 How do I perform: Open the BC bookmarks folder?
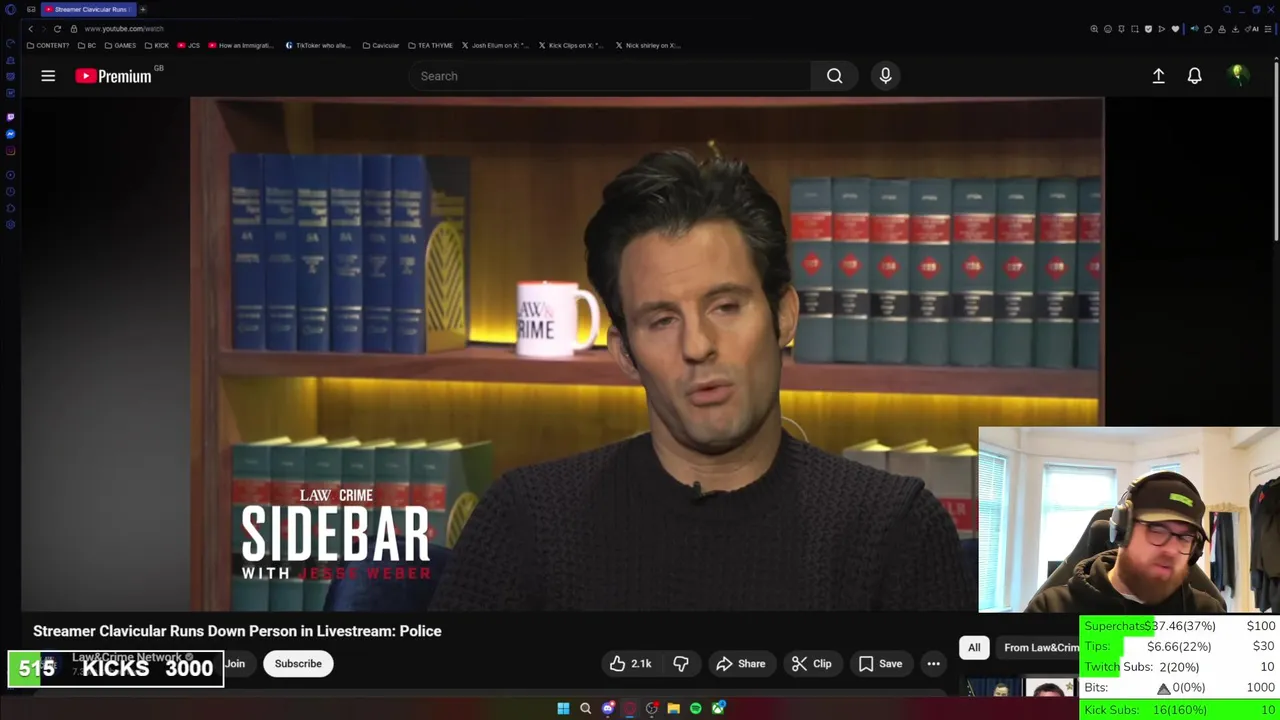[x=87, y=45]
